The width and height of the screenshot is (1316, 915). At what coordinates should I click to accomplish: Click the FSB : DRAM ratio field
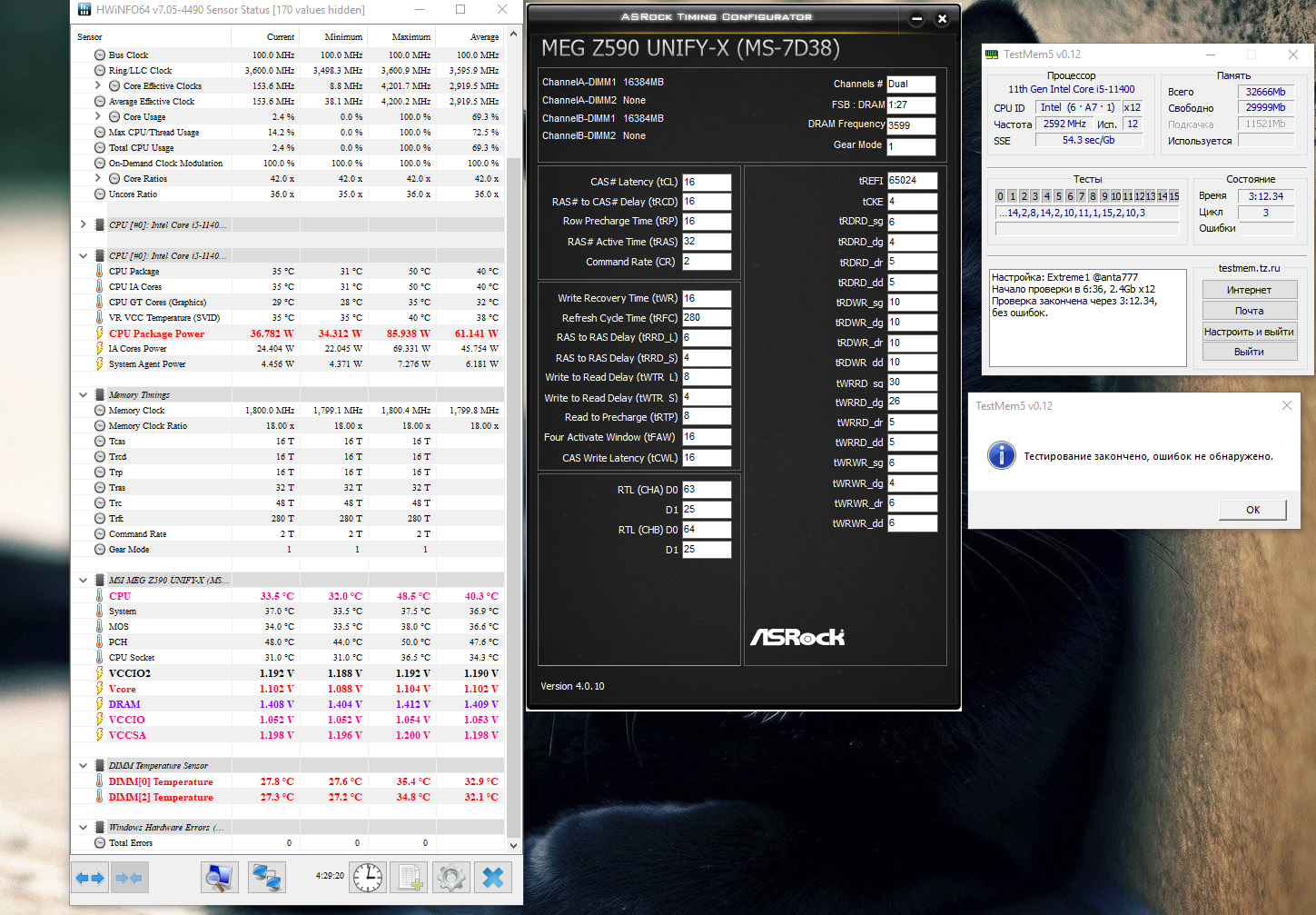tap(911, 105)
